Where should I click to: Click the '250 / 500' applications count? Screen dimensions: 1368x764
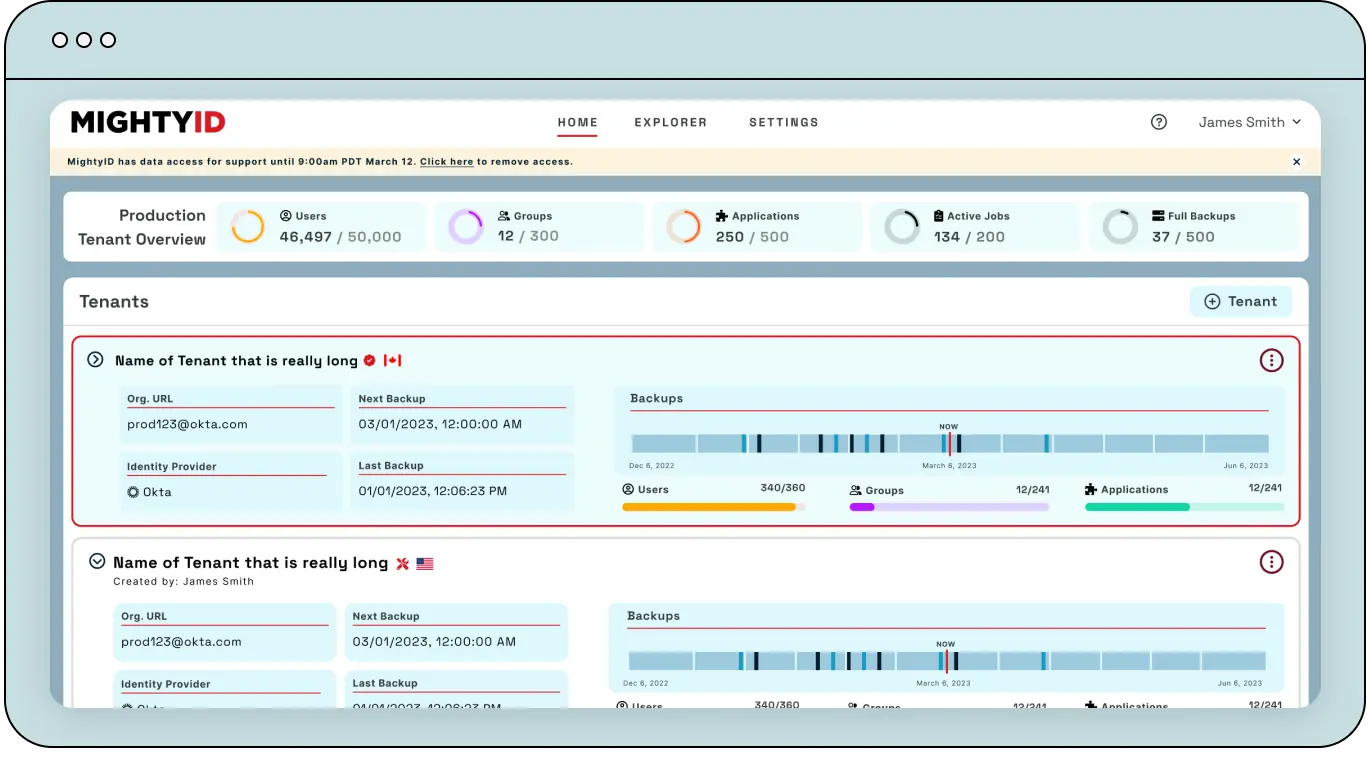click(752, 237)
